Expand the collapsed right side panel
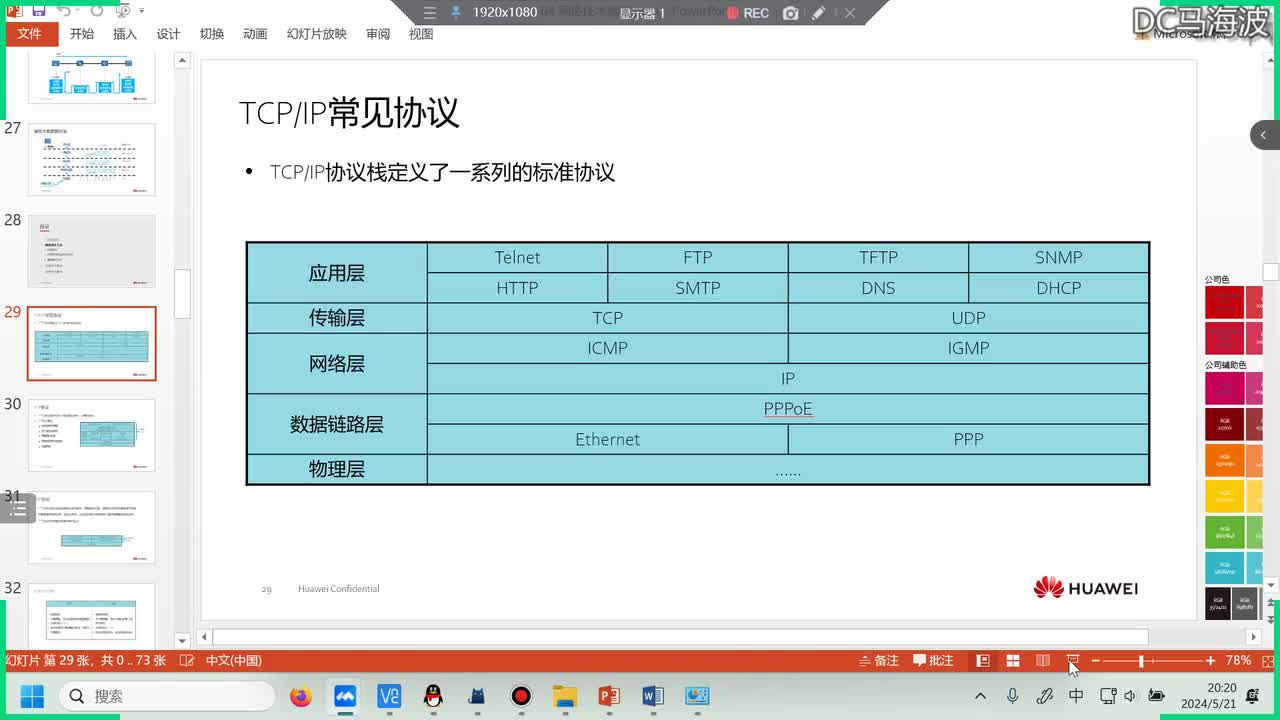Viewport: 1280px width, 720px height. [1264, 135]
